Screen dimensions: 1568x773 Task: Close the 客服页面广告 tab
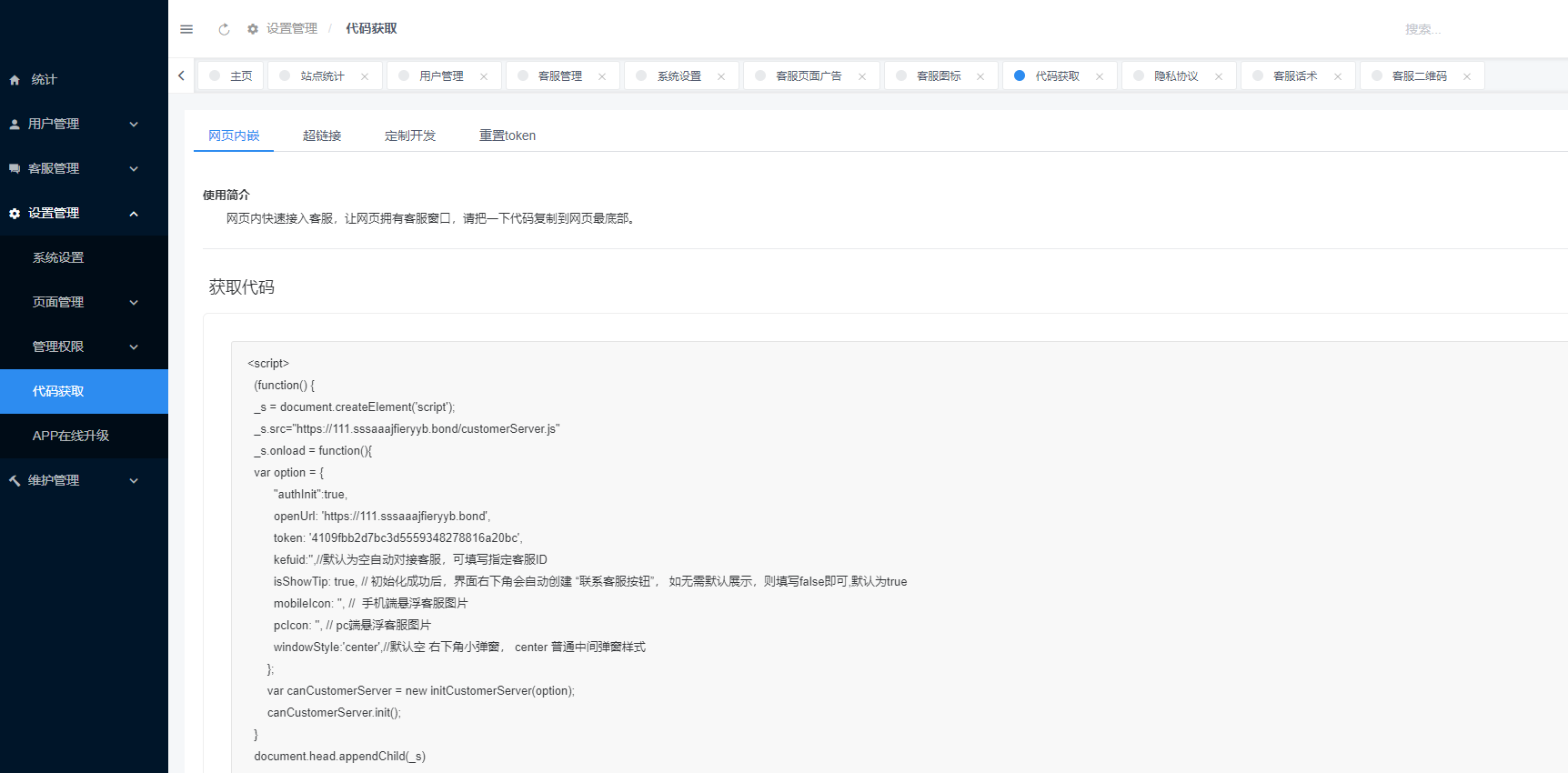[862, 76]
